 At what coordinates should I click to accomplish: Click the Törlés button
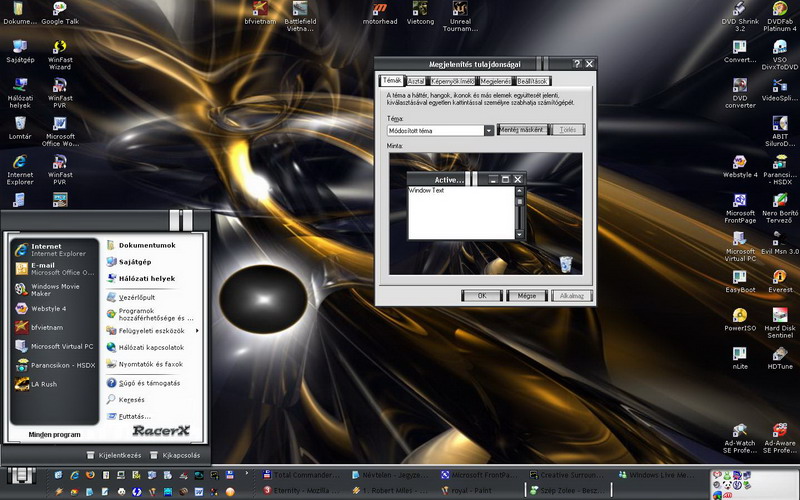click(x=567, y=130)
